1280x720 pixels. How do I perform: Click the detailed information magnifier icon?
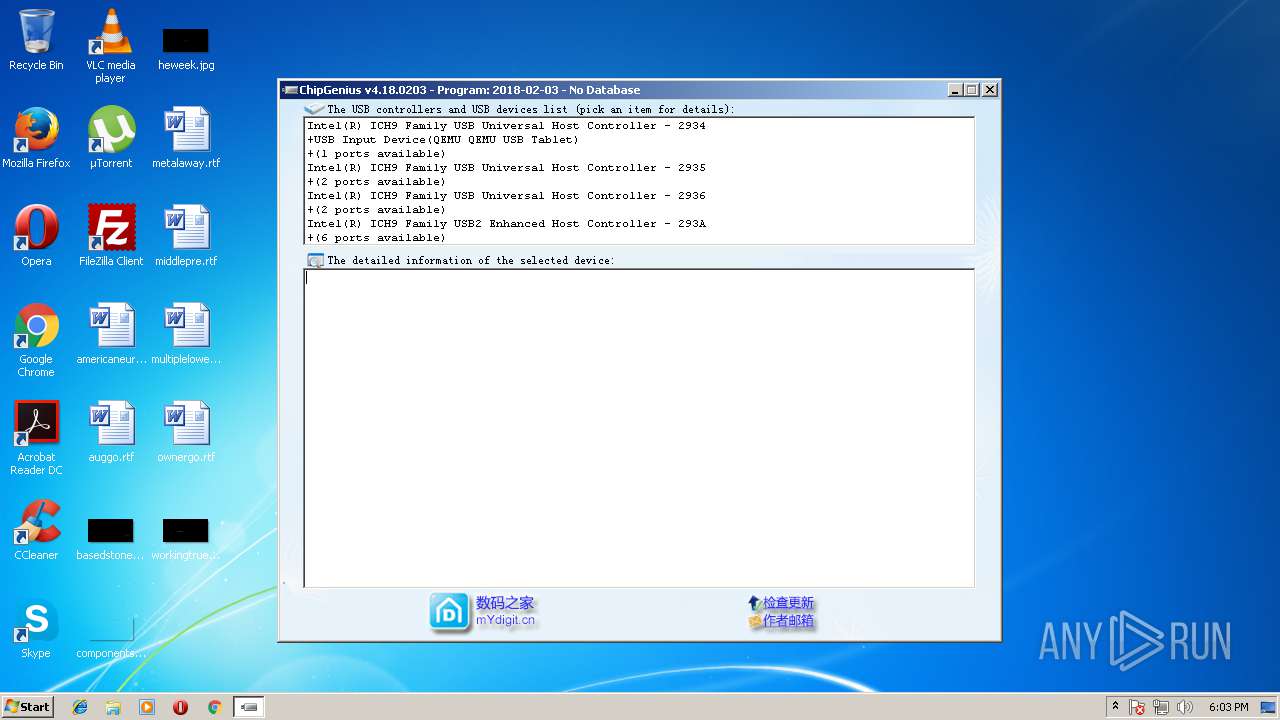[x=315, y=260]
